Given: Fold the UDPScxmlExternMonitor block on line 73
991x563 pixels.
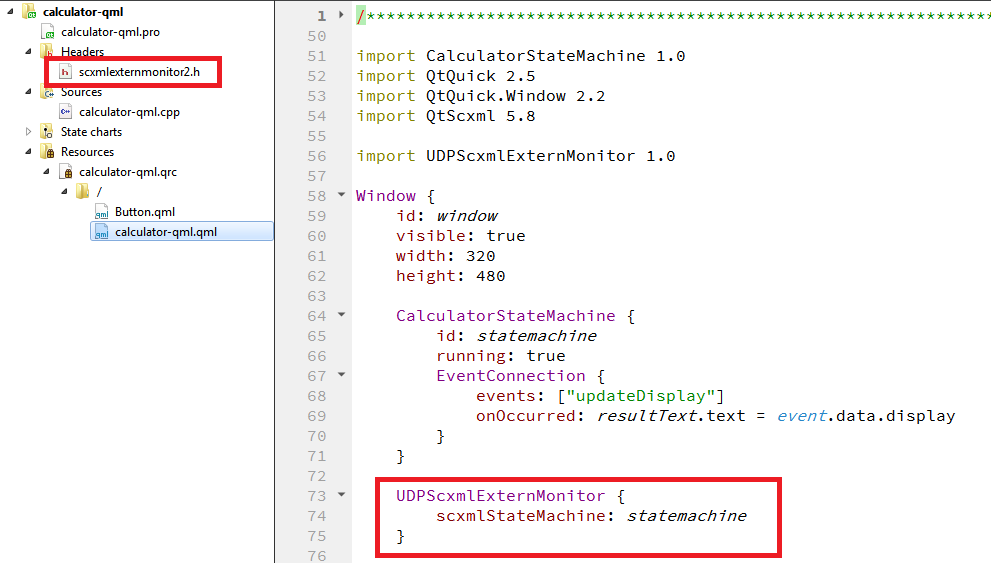Looking at the screenshot, I should click(x=341, y=494).
